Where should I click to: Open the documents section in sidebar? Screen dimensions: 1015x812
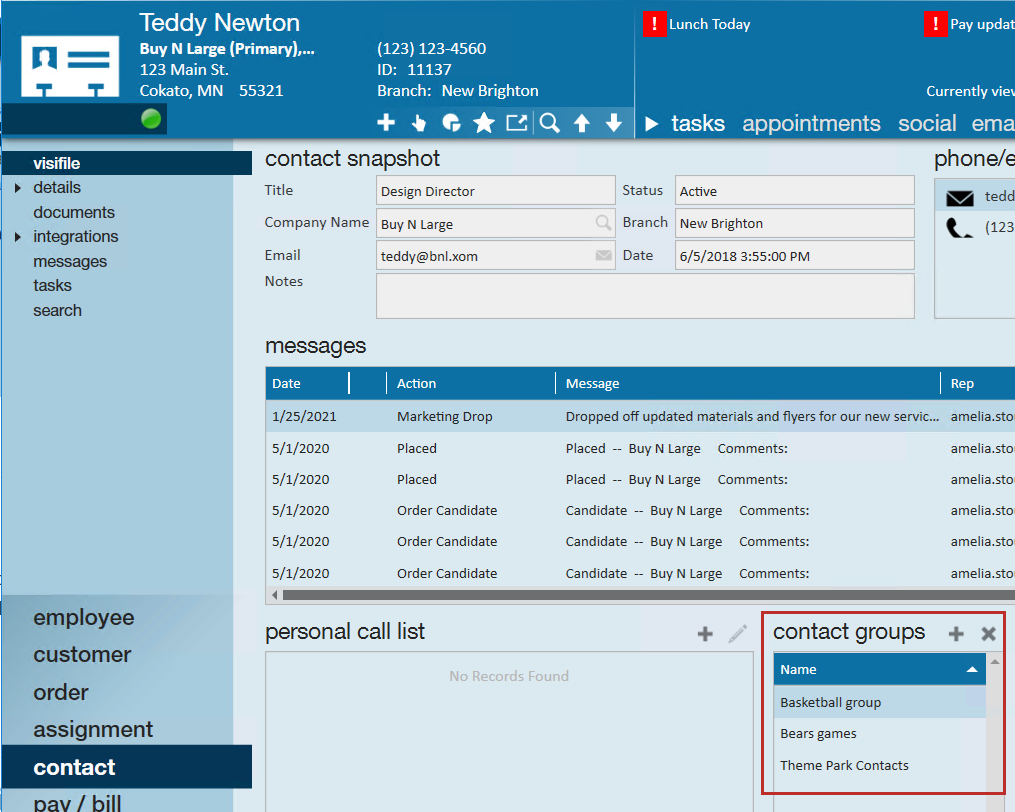coord(74,212)
